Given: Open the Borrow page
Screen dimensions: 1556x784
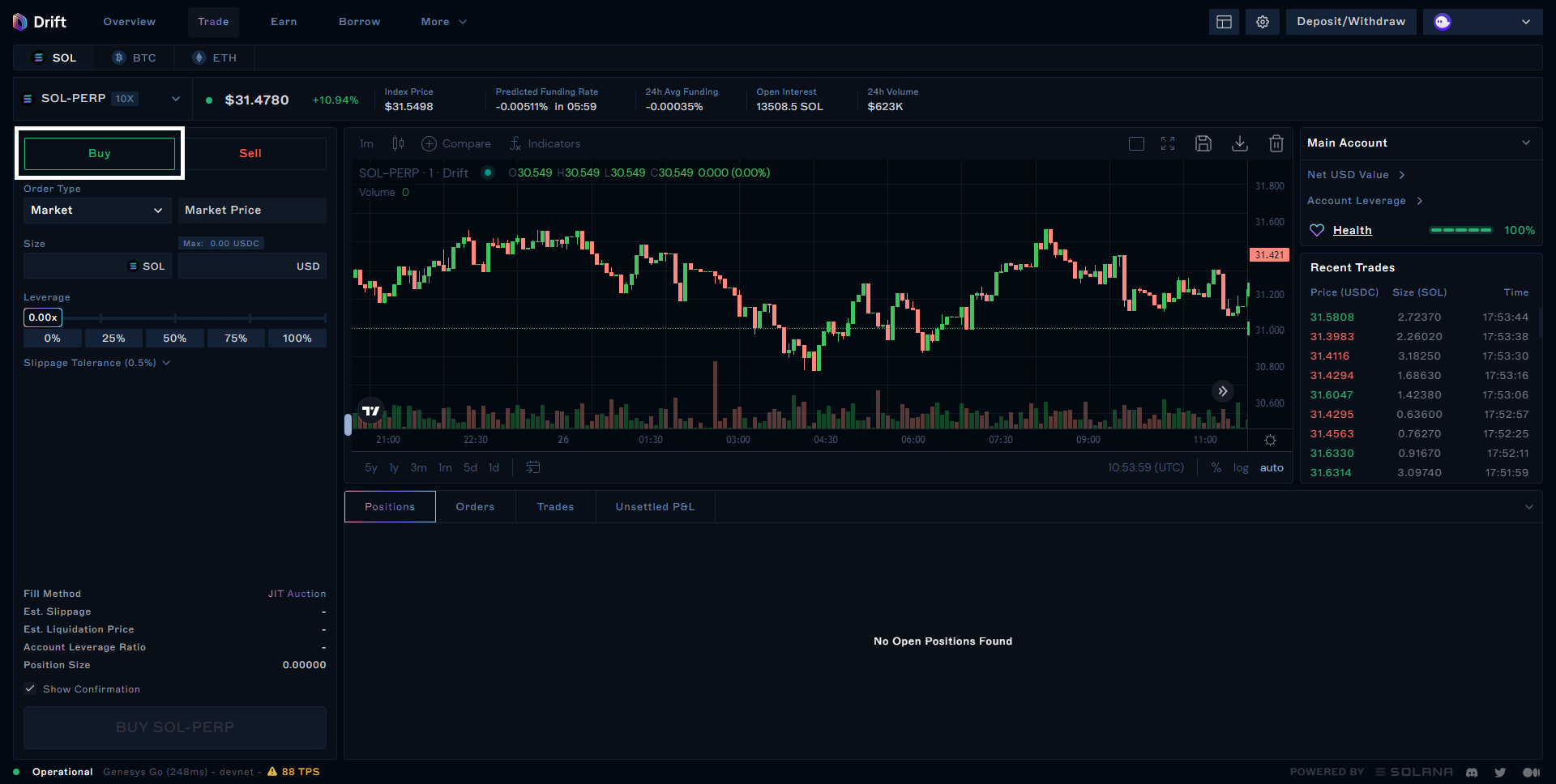Looking at the screenshot, I should (360, 22).
